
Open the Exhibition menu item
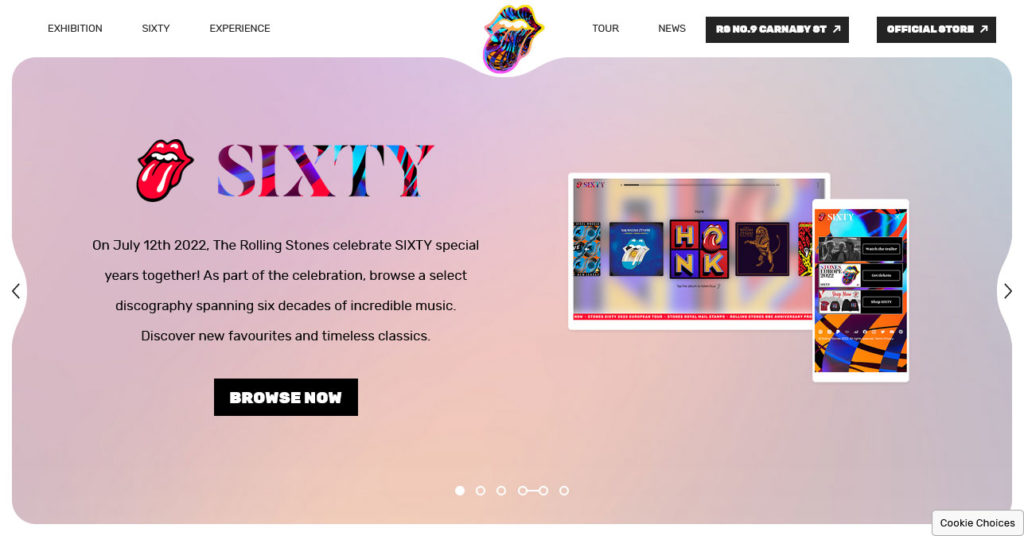75,29
